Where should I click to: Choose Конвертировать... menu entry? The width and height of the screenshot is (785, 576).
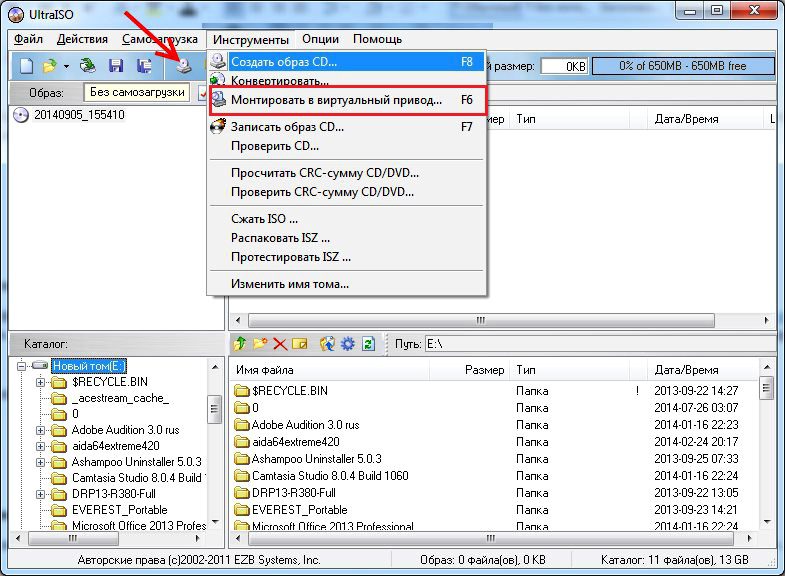click(x=347, y=80)
